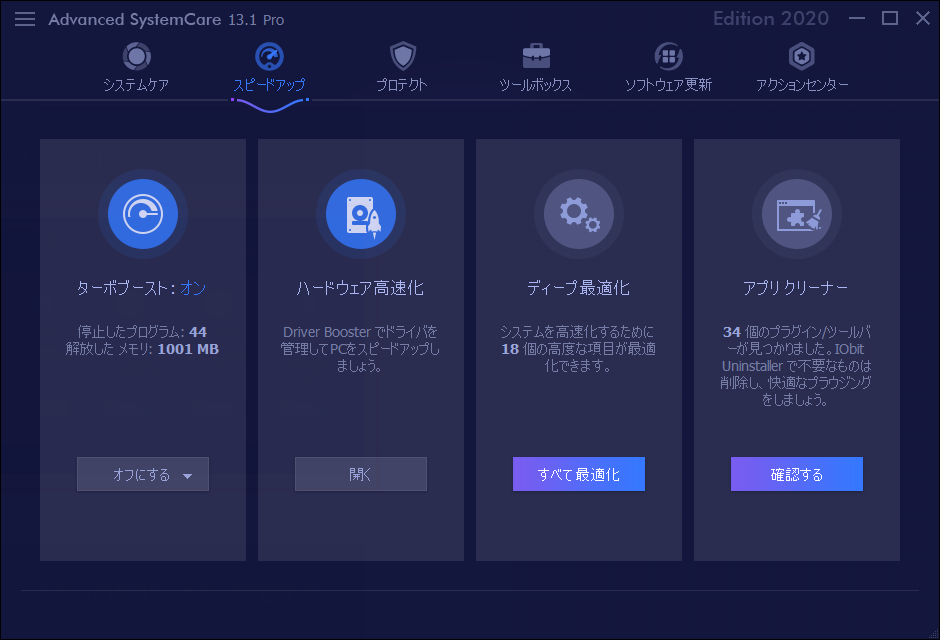Screen dimensions: 940x640
Task: Click the ディープ最適化 title
Action: click(x=579, y=288)
